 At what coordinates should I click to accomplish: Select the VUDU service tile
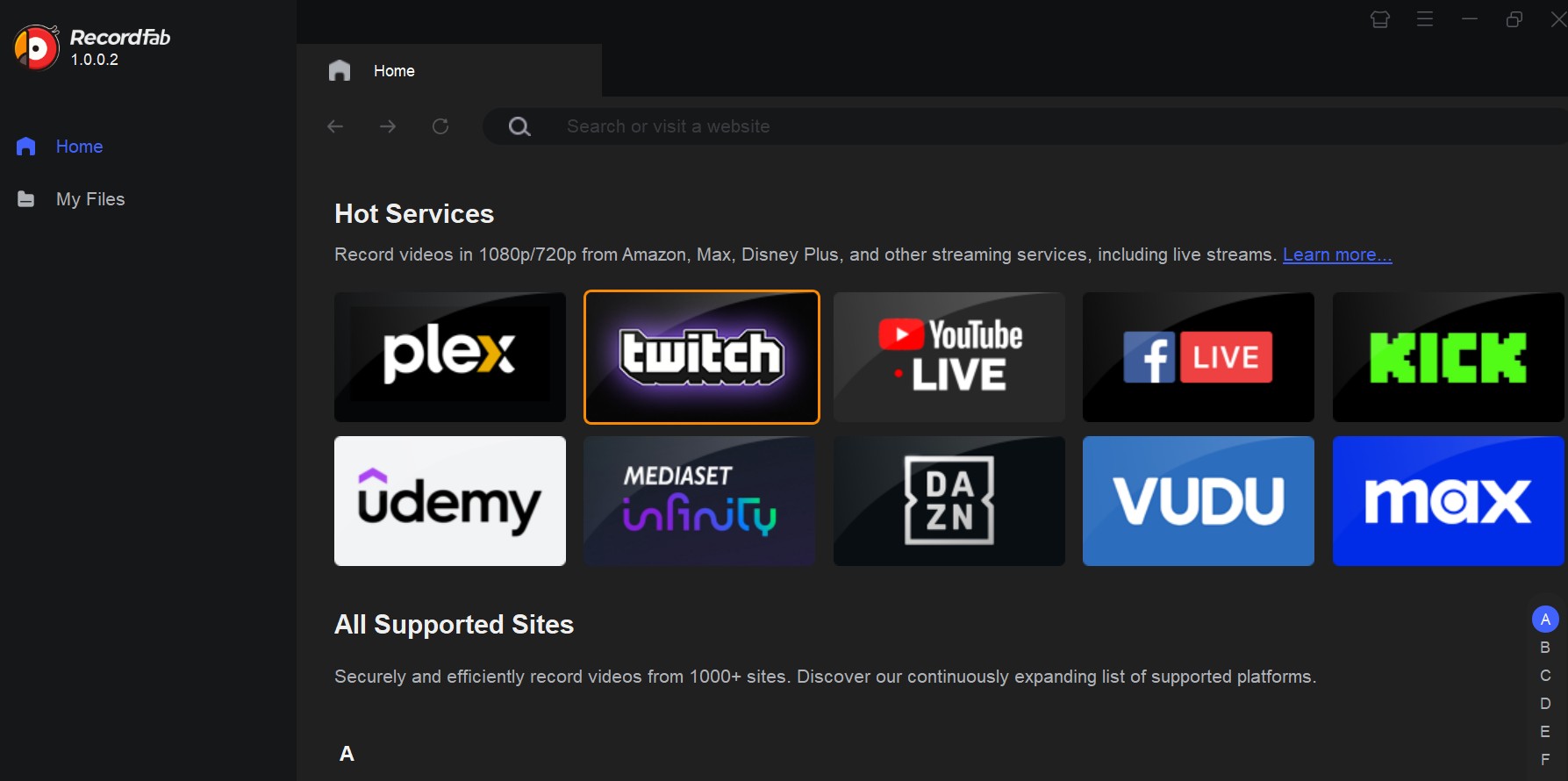coord(1199,501)
